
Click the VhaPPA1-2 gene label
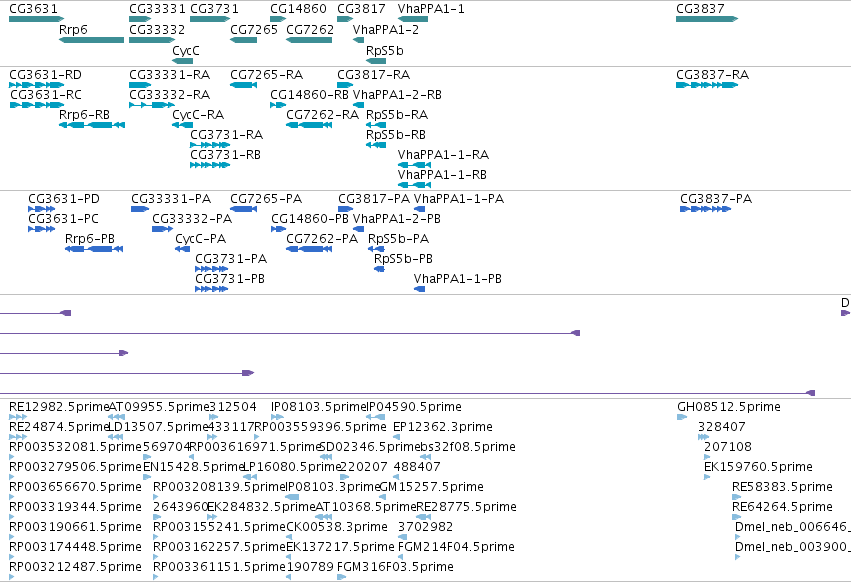[386, 29]
